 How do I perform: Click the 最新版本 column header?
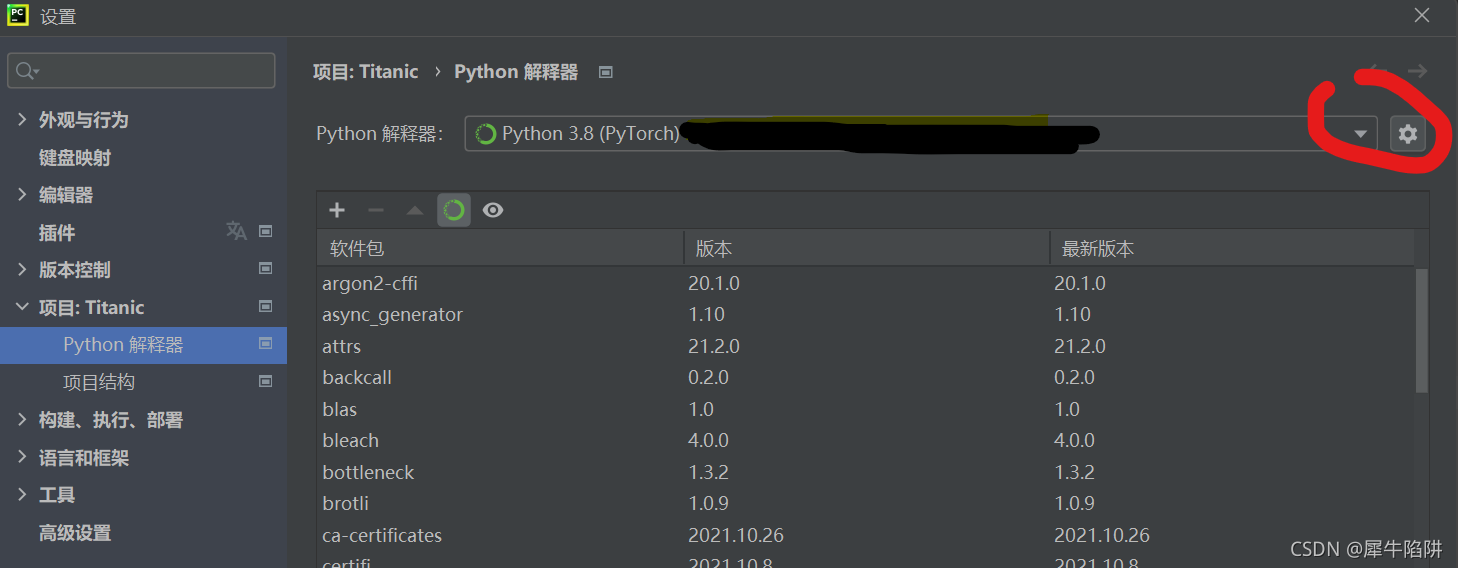[x=1232, y=248]
